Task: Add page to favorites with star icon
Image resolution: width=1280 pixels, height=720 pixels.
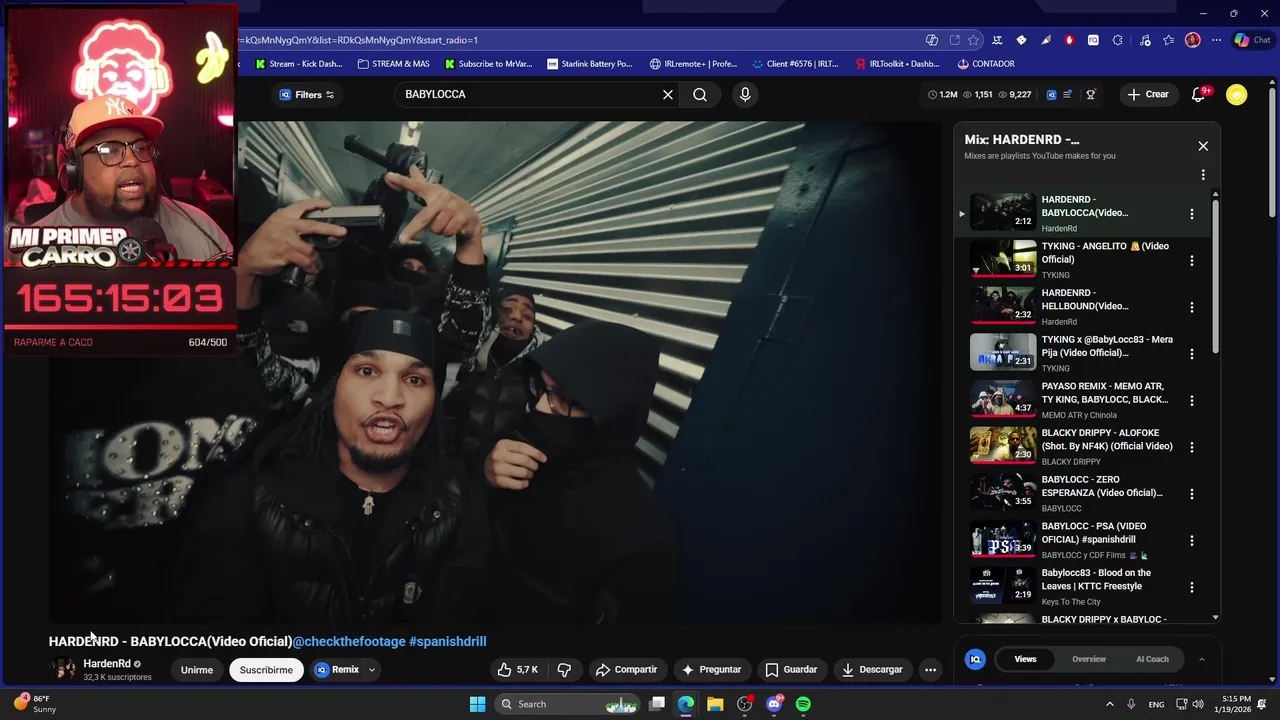Action: pyautogui.click(x=973, y=40)
